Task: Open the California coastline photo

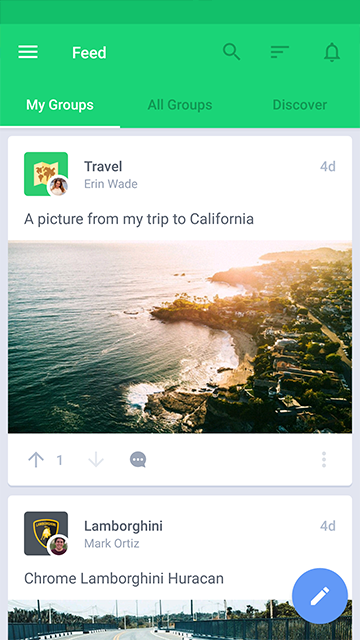Action: [180, 337]
